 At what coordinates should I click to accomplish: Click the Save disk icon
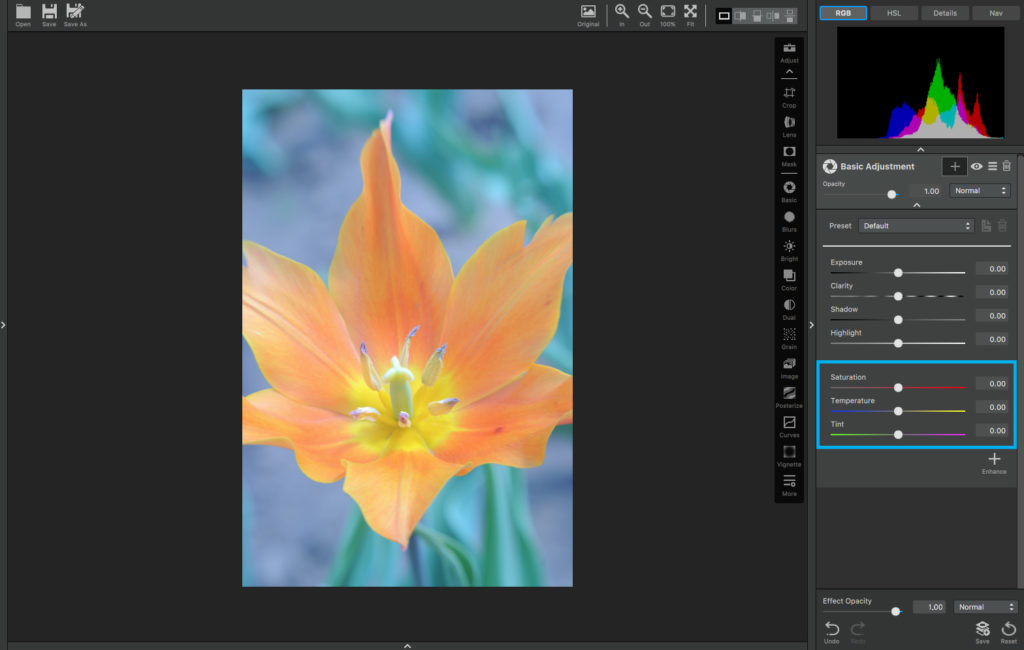49,12
